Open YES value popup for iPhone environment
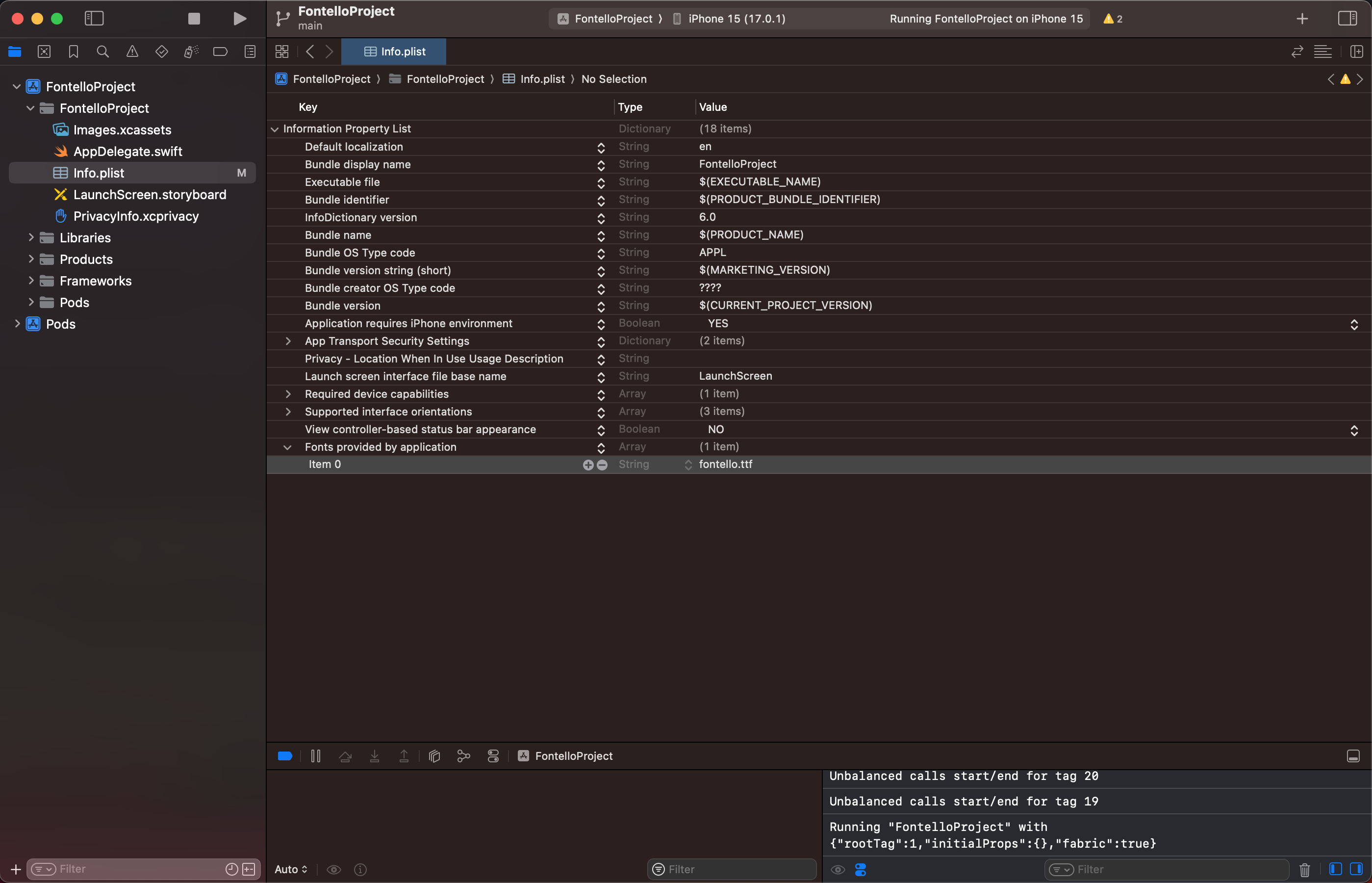 coord(1354,325)
